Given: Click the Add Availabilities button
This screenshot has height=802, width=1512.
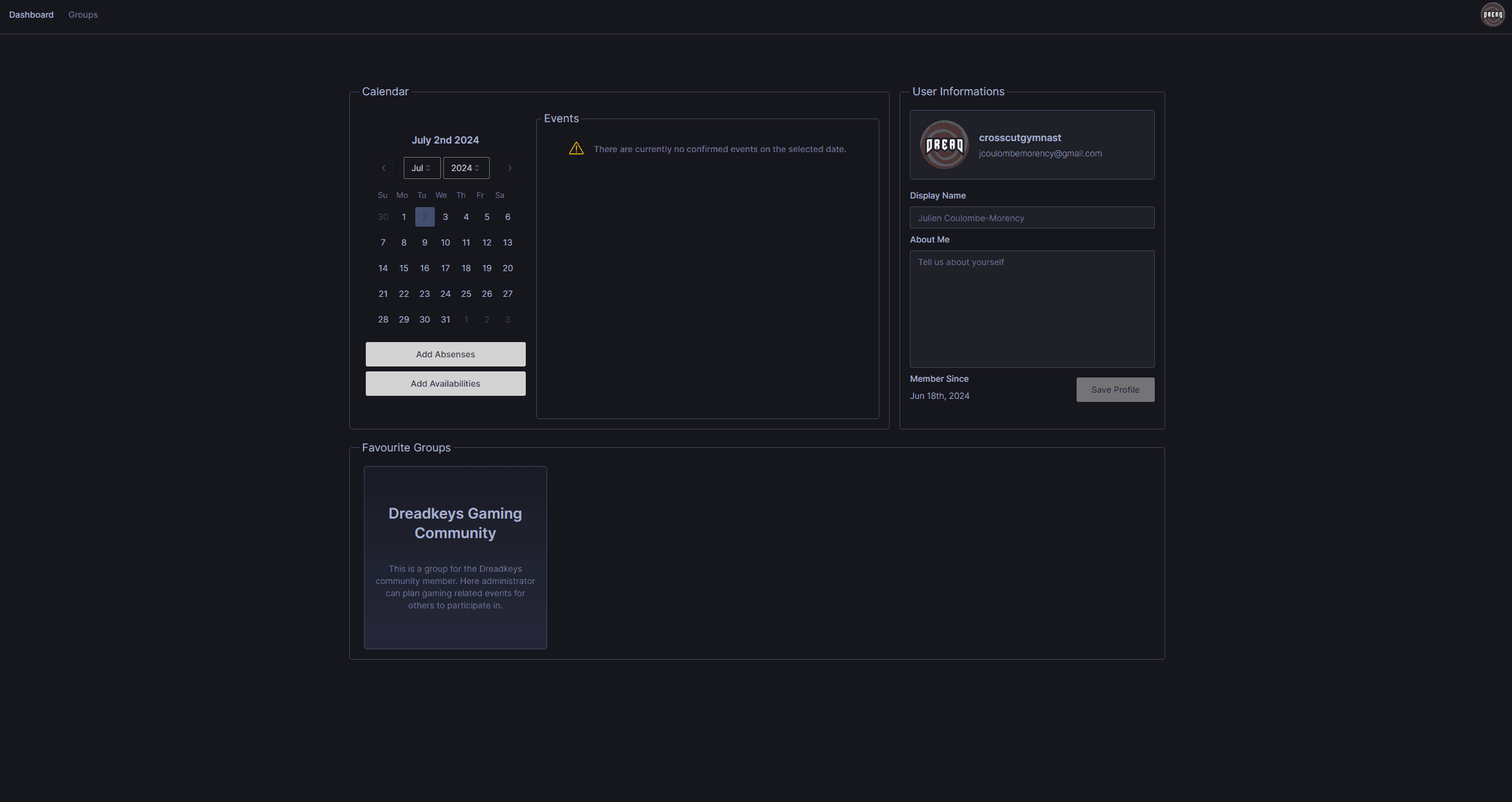Looking at the screenshot, I should tap(445, 383).
